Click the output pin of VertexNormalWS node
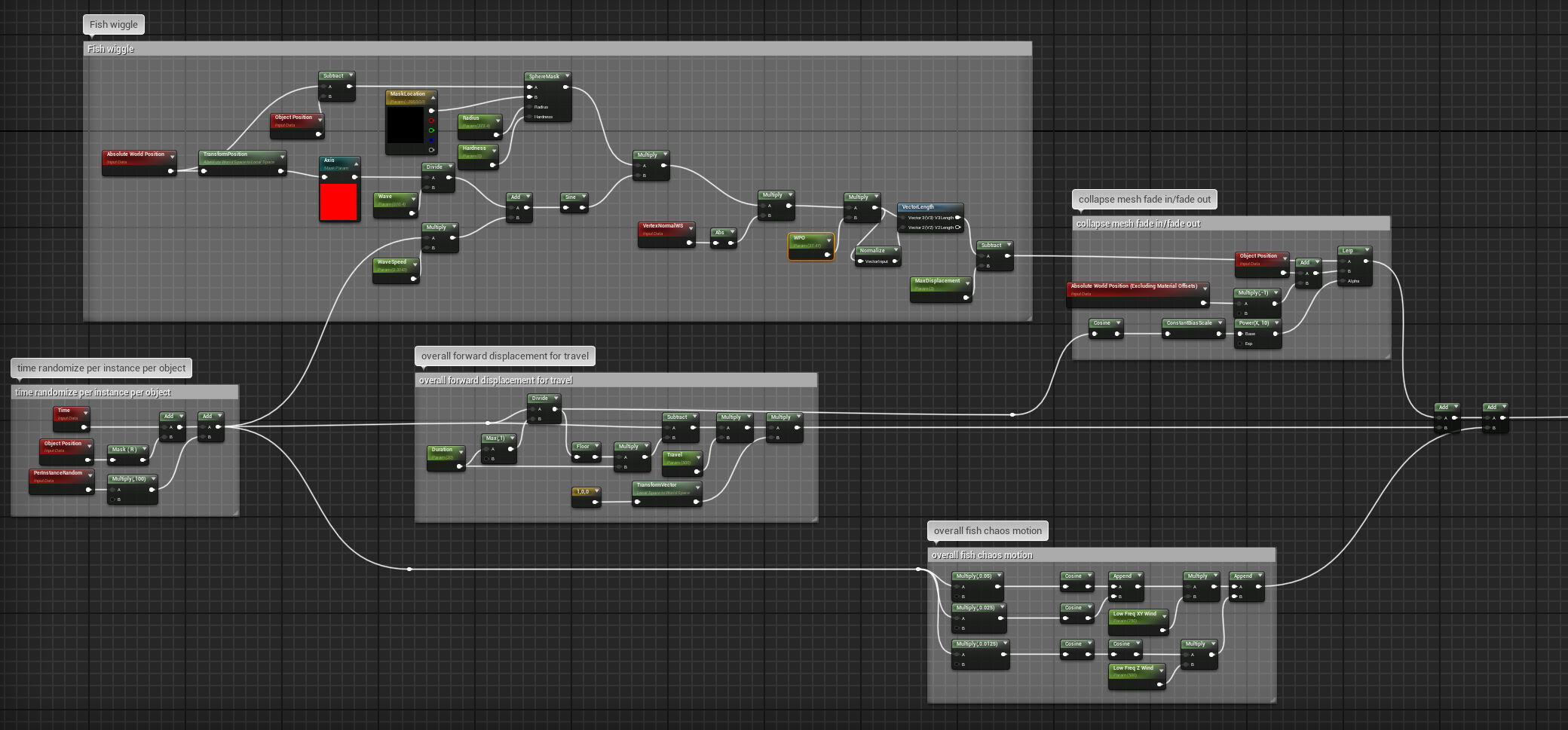Image resolution: width=1568 pixels, height=730 pixels. [x=689, y=243]
